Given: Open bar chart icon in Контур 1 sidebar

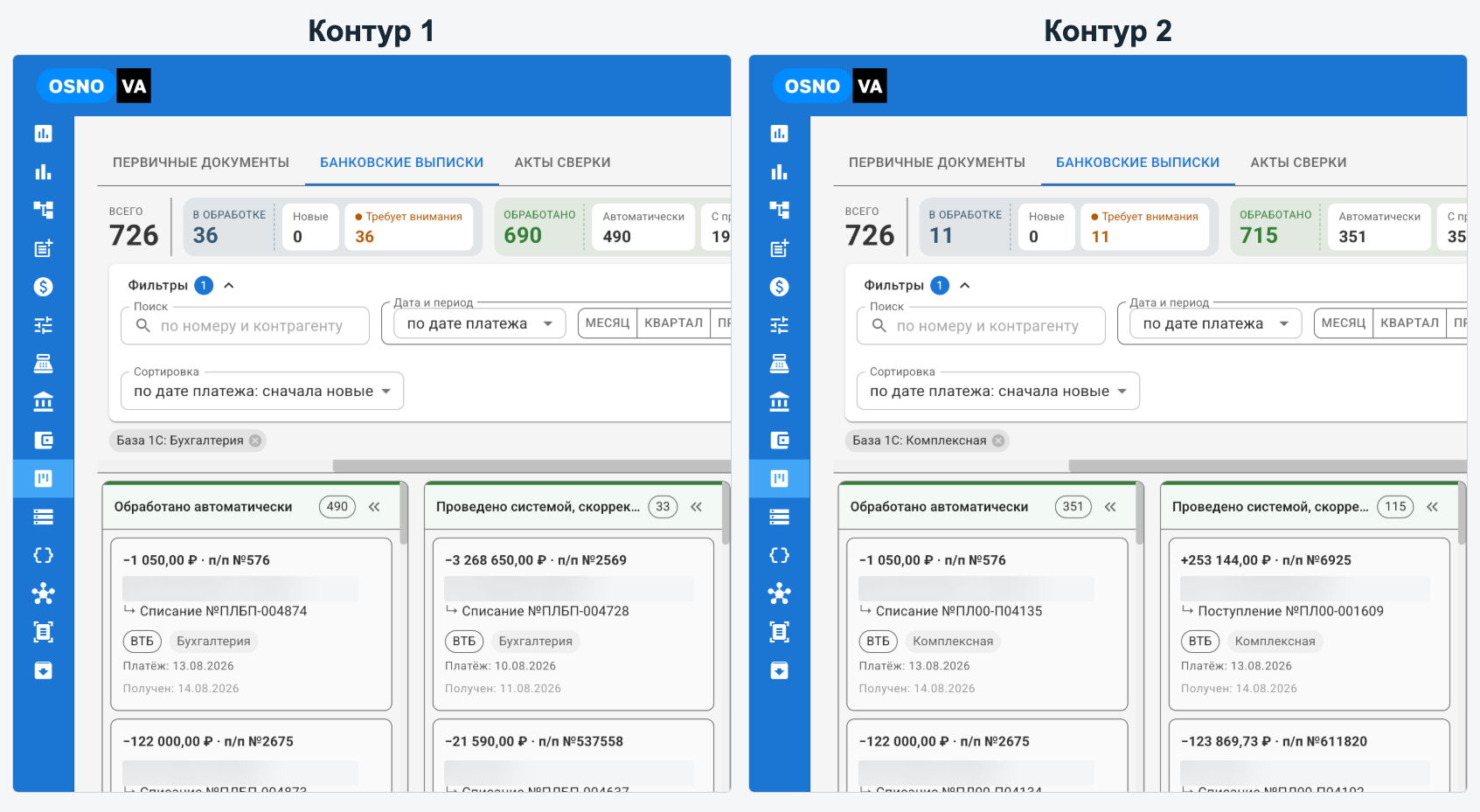Looking at the screenshot, I should tap(43, 172).
